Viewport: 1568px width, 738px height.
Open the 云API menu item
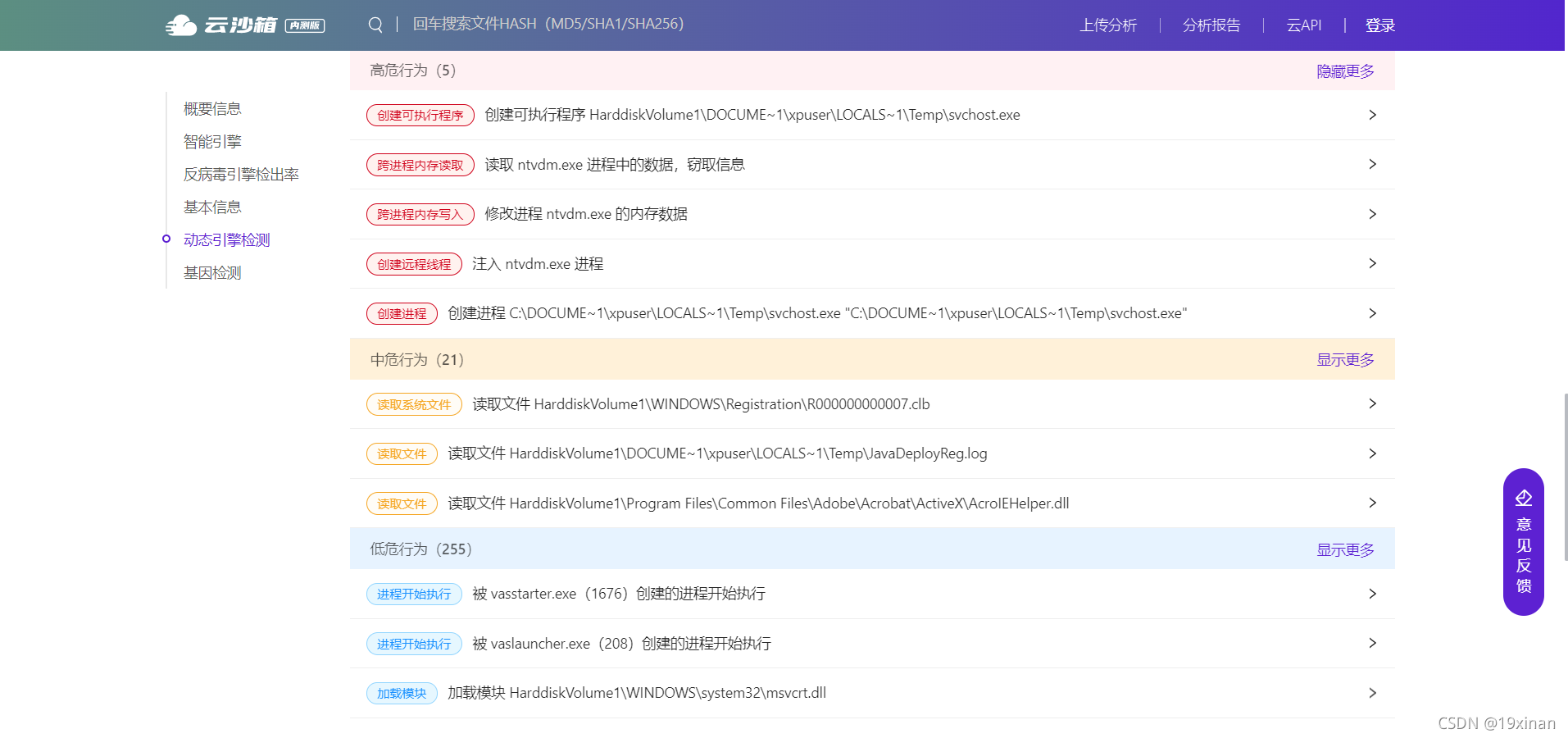(x=1304, y=25)
